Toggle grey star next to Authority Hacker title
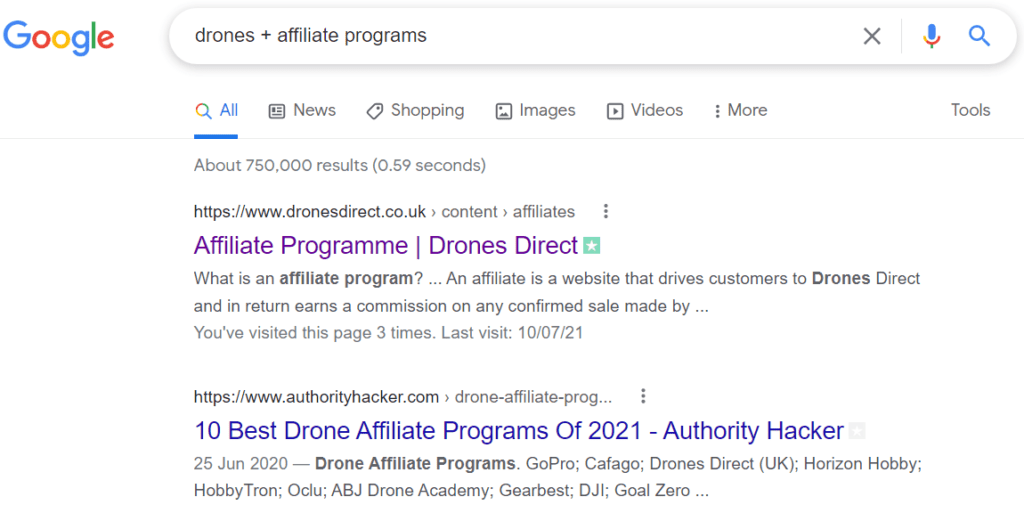The width and height of the screenshot is (1024, 505). (x=857, y=431)
